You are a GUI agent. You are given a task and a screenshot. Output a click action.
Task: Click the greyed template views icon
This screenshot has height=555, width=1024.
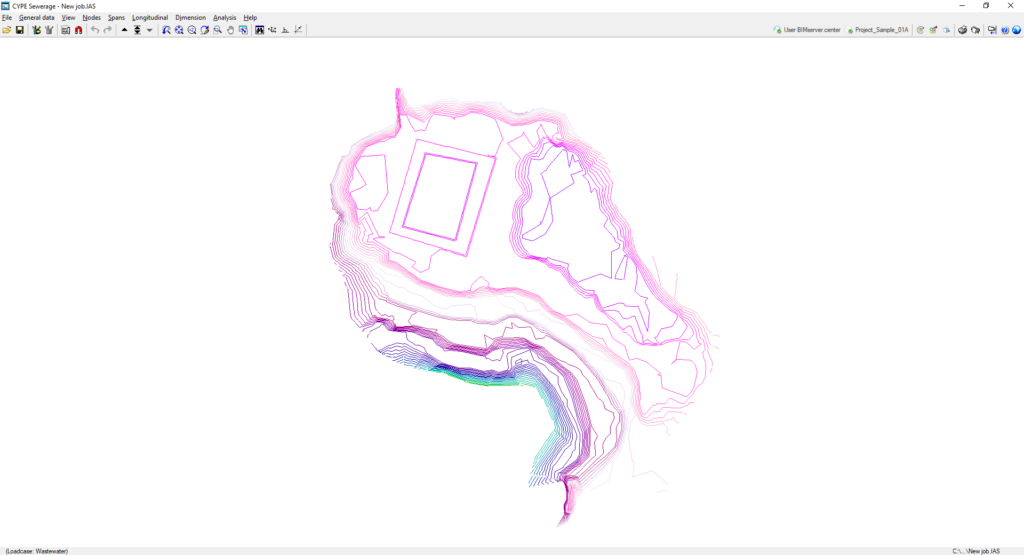point(49,30)
